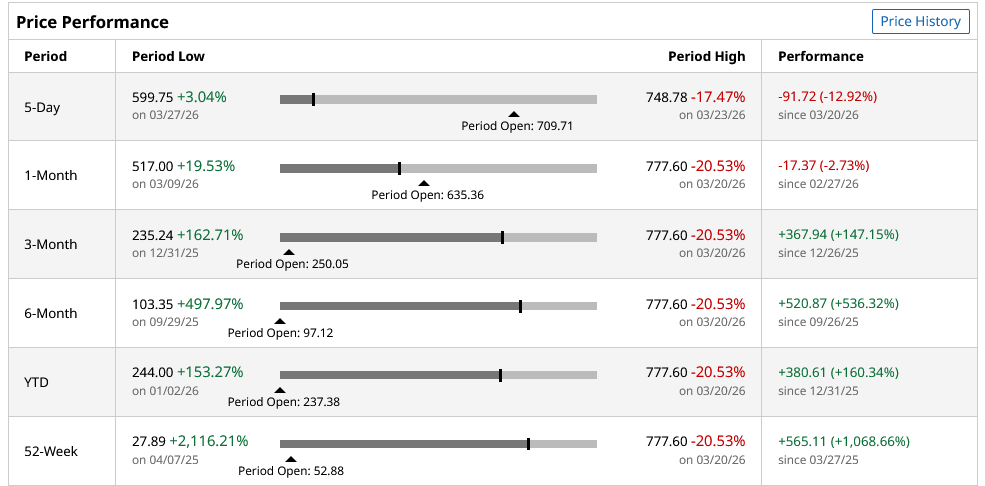Select the 5-Day high value 748.78
This screenshot has width=985, height=486.
pos(666,97)
